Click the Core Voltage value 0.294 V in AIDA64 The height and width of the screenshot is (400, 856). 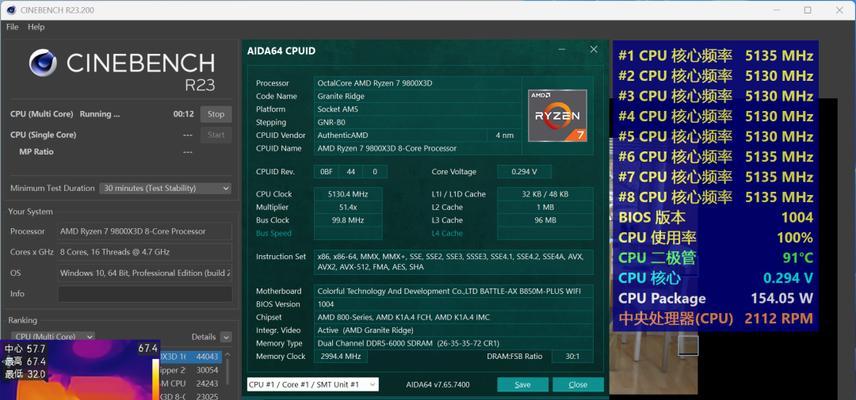click(x=524, y=172)
